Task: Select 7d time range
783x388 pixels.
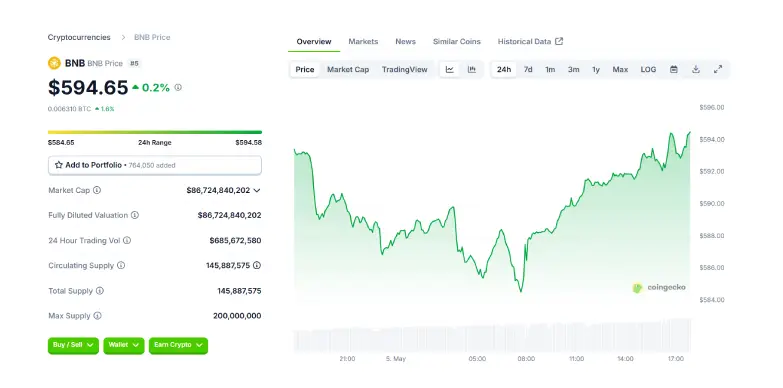Action: (528, 69)
